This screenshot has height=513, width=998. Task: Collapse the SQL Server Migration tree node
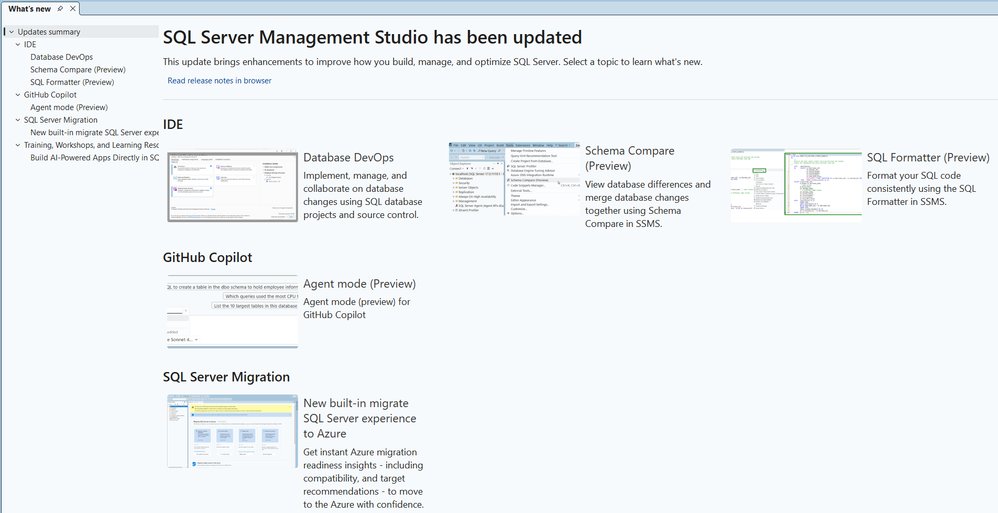(x=18, y=120)
